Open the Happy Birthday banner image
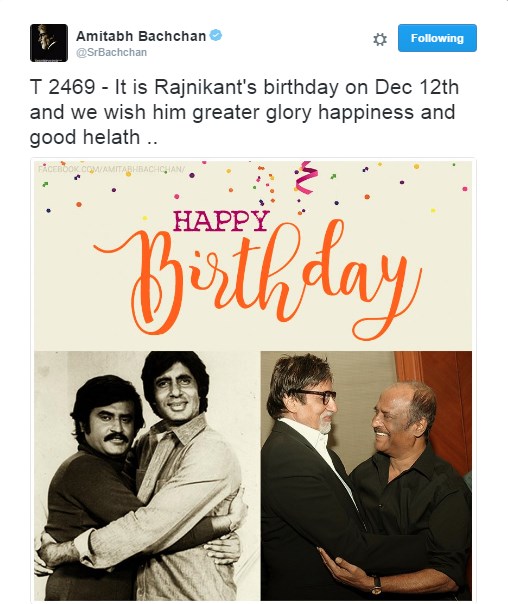Image resolution: width=508 pixels, height=604 pixels. coord(253,255)
